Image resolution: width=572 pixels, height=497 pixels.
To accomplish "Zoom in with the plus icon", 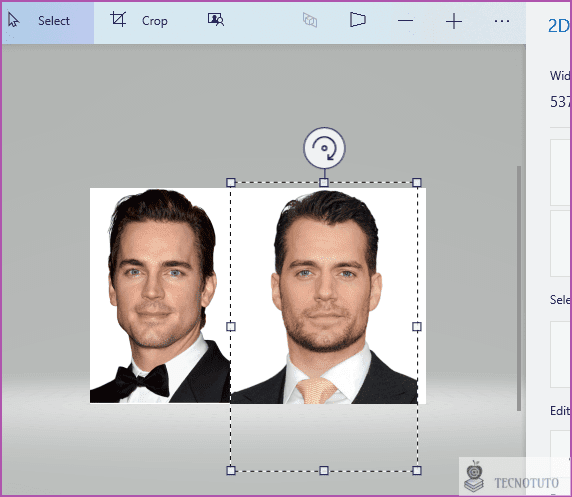I will tap(454, 21).
